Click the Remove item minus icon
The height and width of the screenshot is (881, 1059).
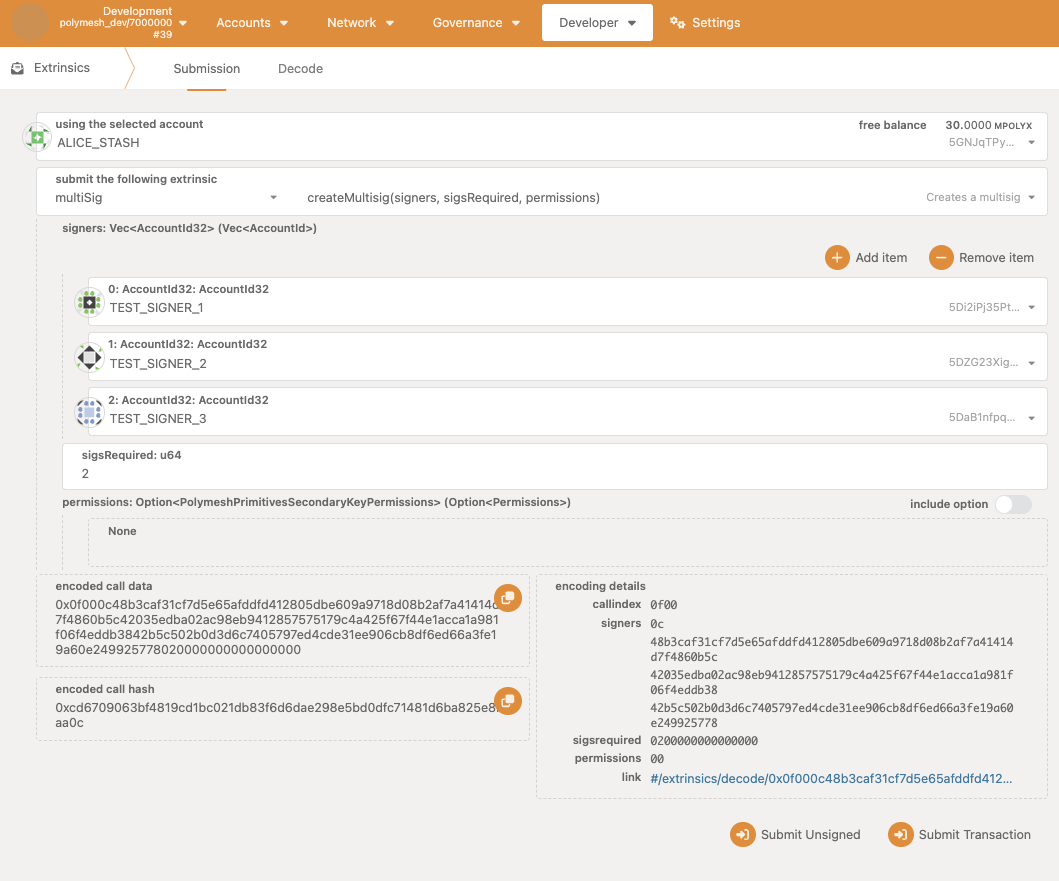941,257
